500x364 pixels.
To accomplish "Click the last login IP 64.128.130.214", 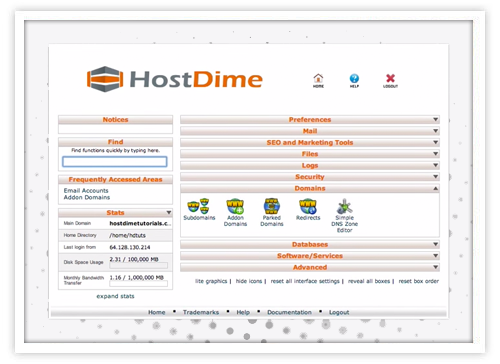I will (130, 247).
